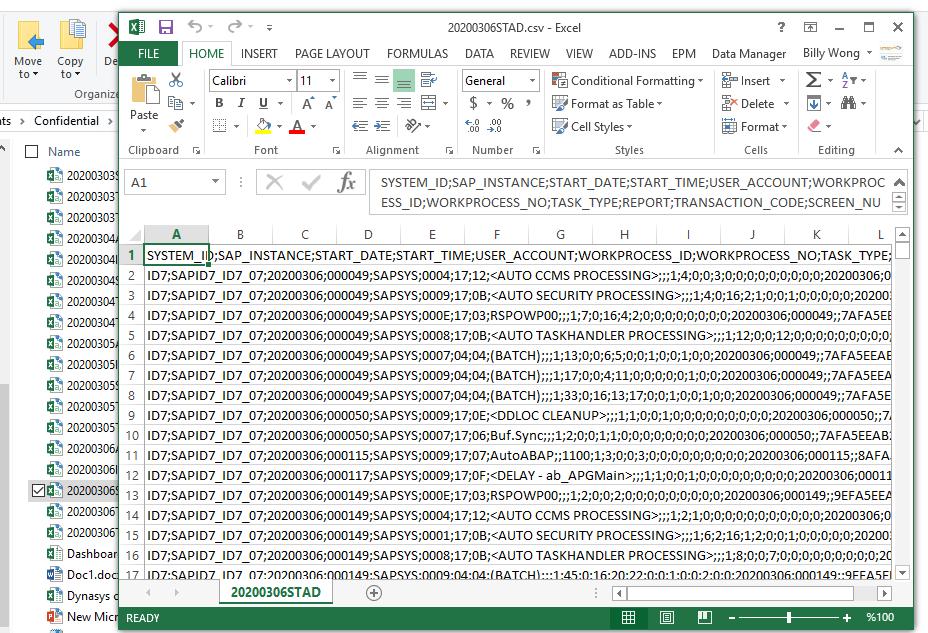This screenshot has width=928, height=633.
Task: Click the Paste clipboard icon
Action: tap(144, 90)
